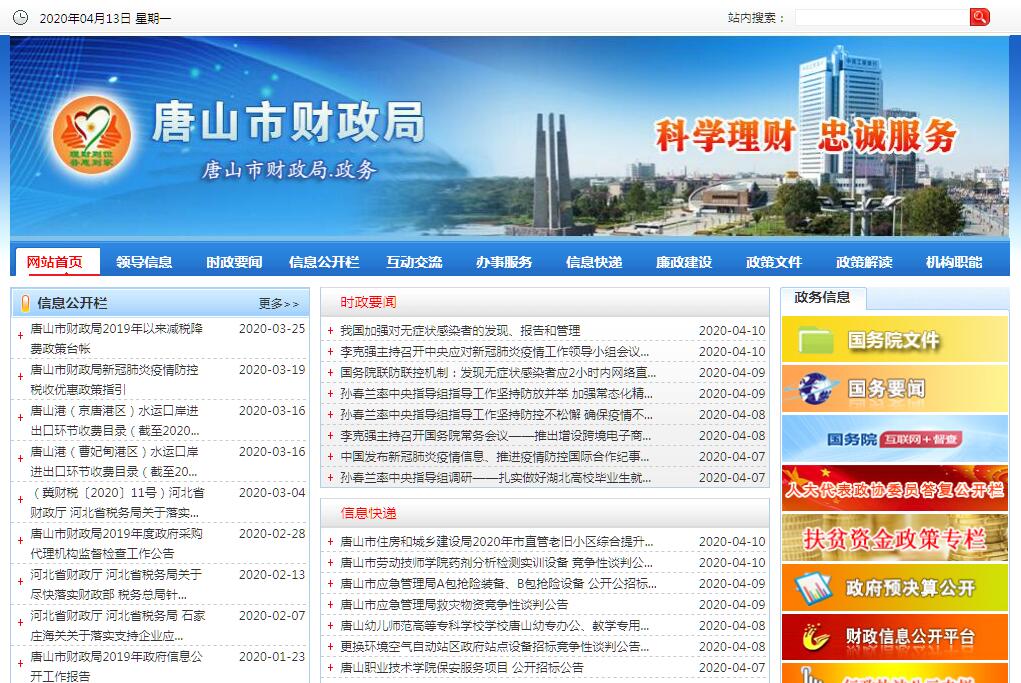Open 人大代表政协委员答复公开栏 banner

pyautogui.click(x=894, y=489)
